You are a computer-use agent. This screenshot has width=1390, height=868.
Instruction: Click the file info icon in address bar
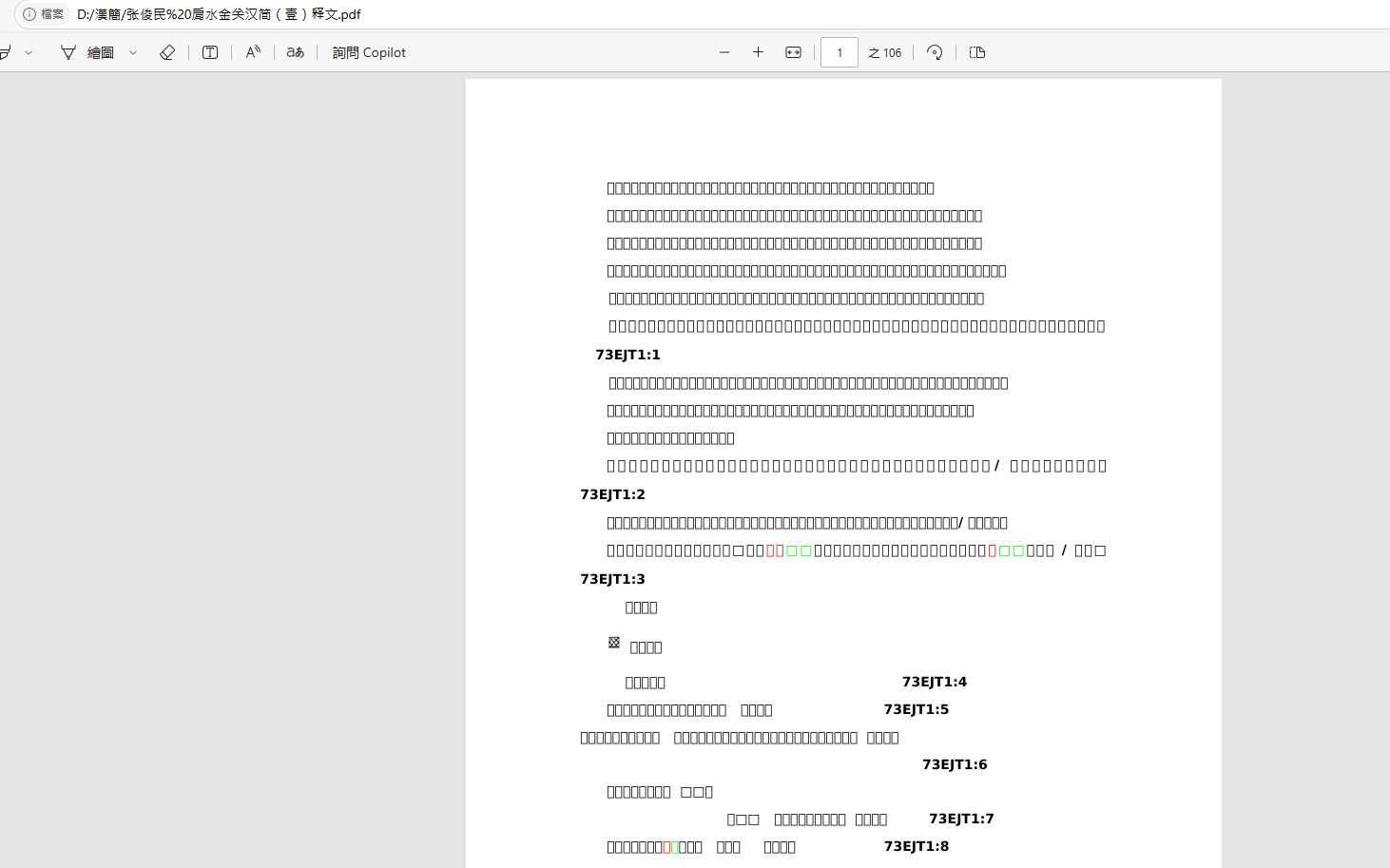[x=29, y=14]
